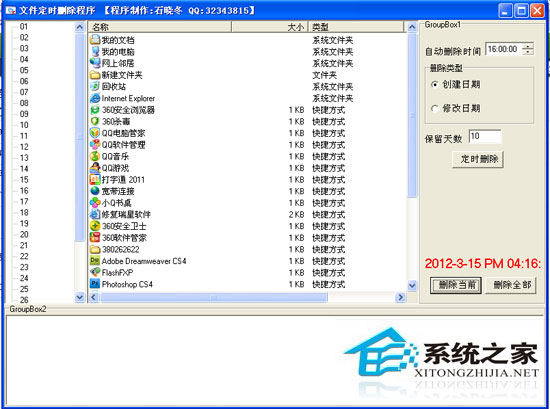
Task: Click the 修复瑞星软件 icon
Action: coord(95,214)
